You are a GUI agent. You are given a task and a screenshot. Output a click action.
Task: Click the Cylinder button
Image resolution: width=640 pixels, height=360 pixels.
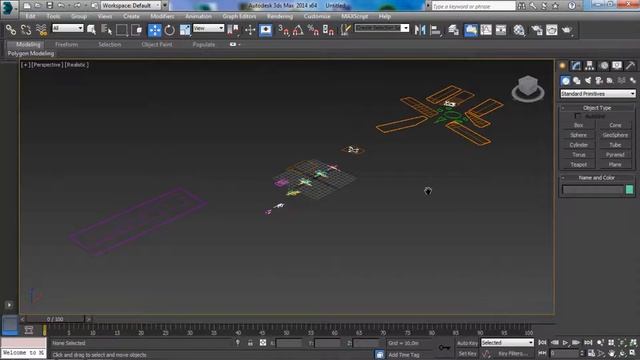click(x=578, y=145)
